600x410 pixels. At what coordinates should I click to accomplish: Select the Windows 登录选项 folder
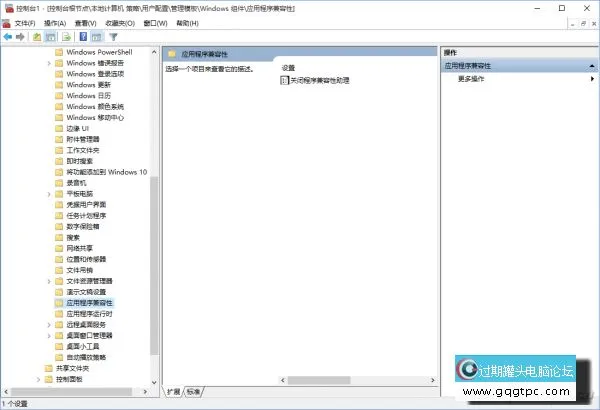coord(95,74)
